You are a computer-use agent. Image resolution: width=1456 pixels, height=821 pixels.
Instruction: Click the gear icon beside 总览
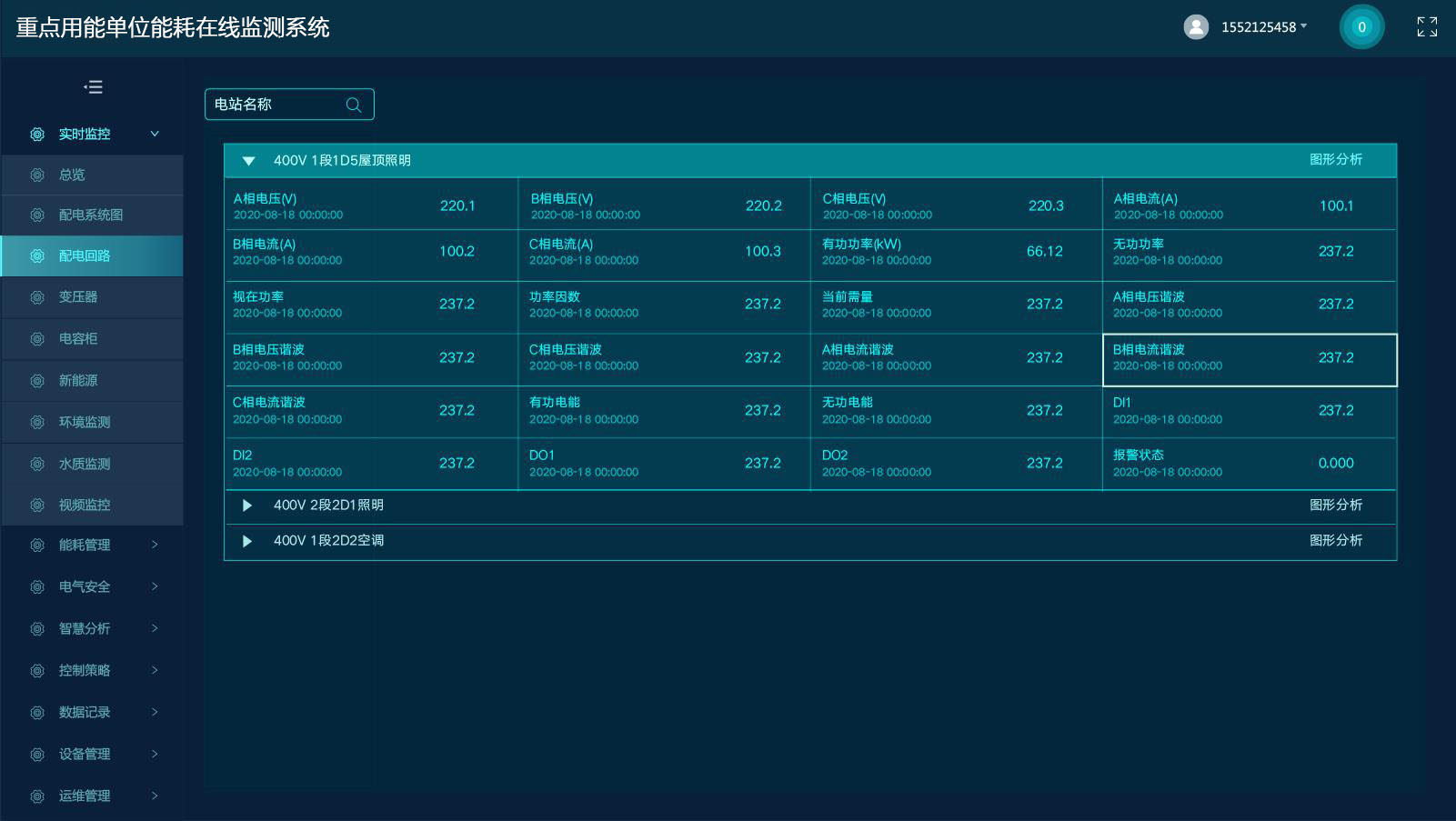click(37, 175)
